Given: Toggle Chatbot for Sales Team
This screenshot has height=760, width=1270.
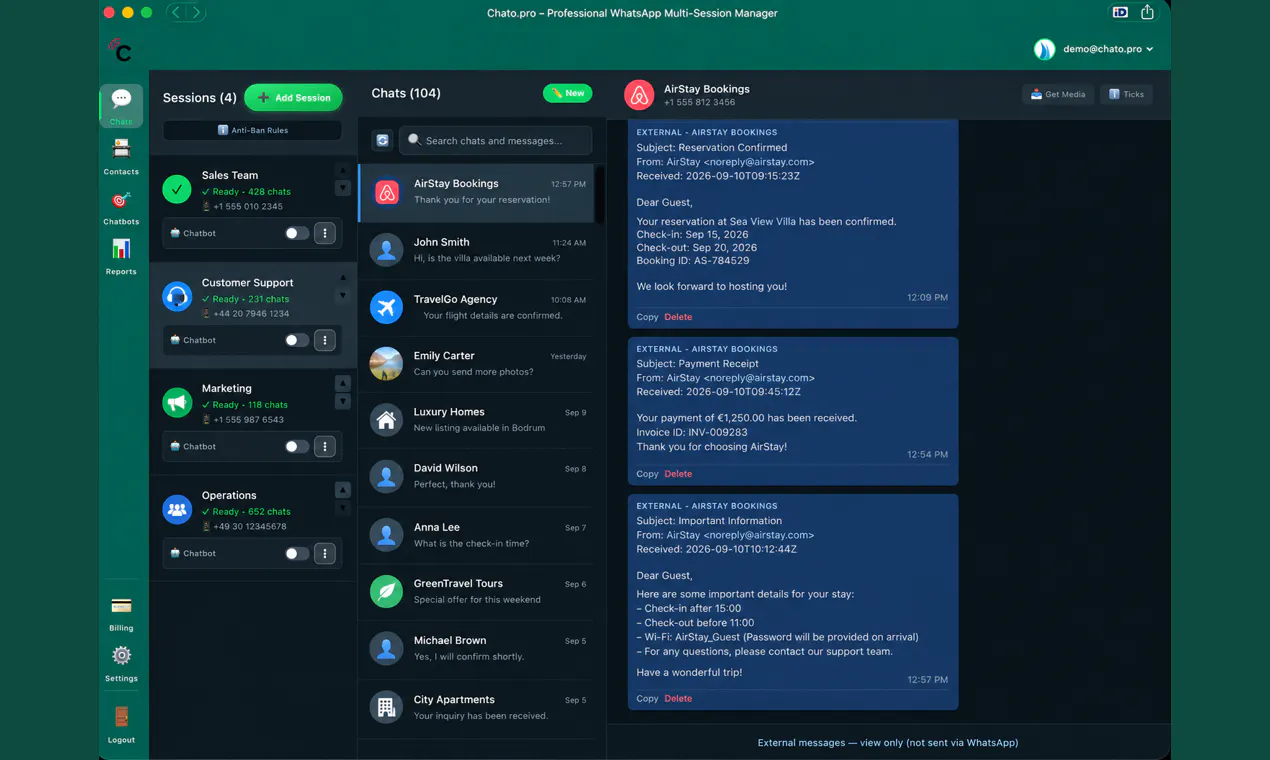Looking at the screenshot, I should pos(296,233).
